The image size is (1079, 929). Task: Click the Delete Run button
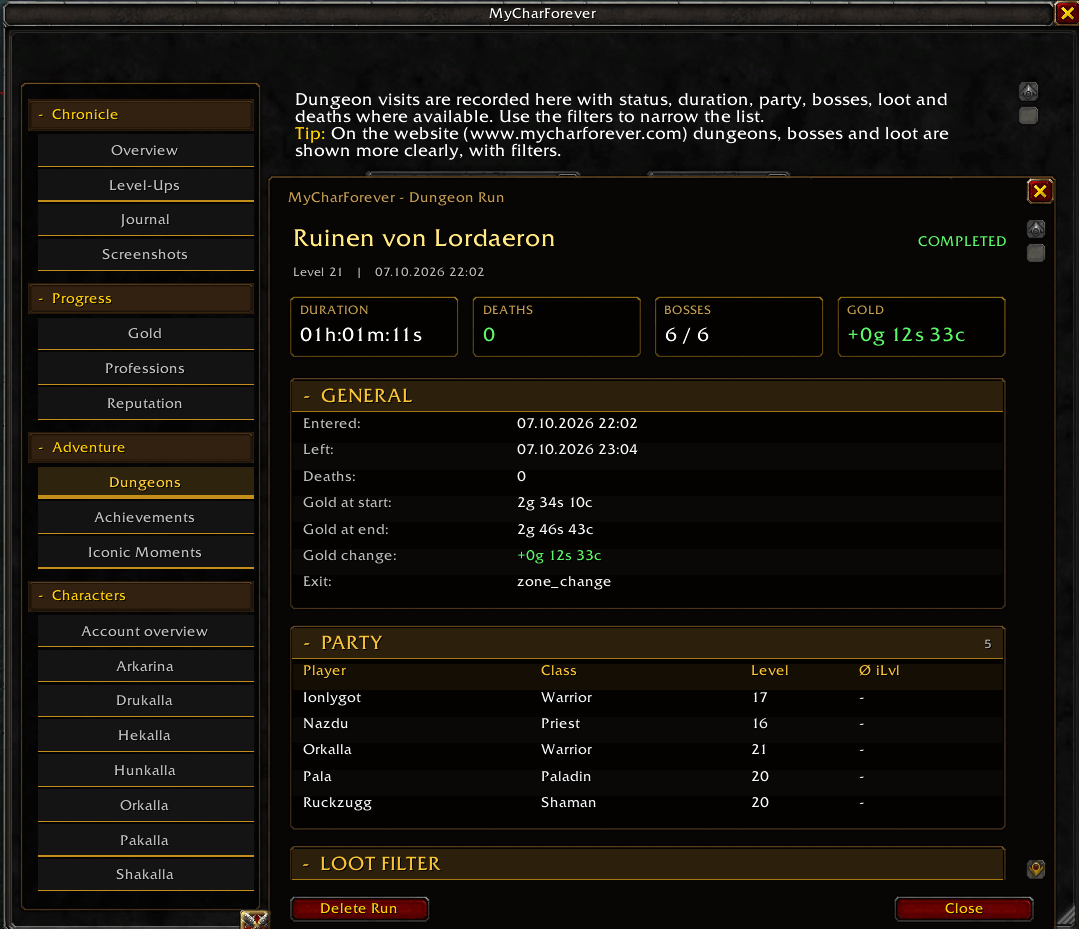(359, 908)
